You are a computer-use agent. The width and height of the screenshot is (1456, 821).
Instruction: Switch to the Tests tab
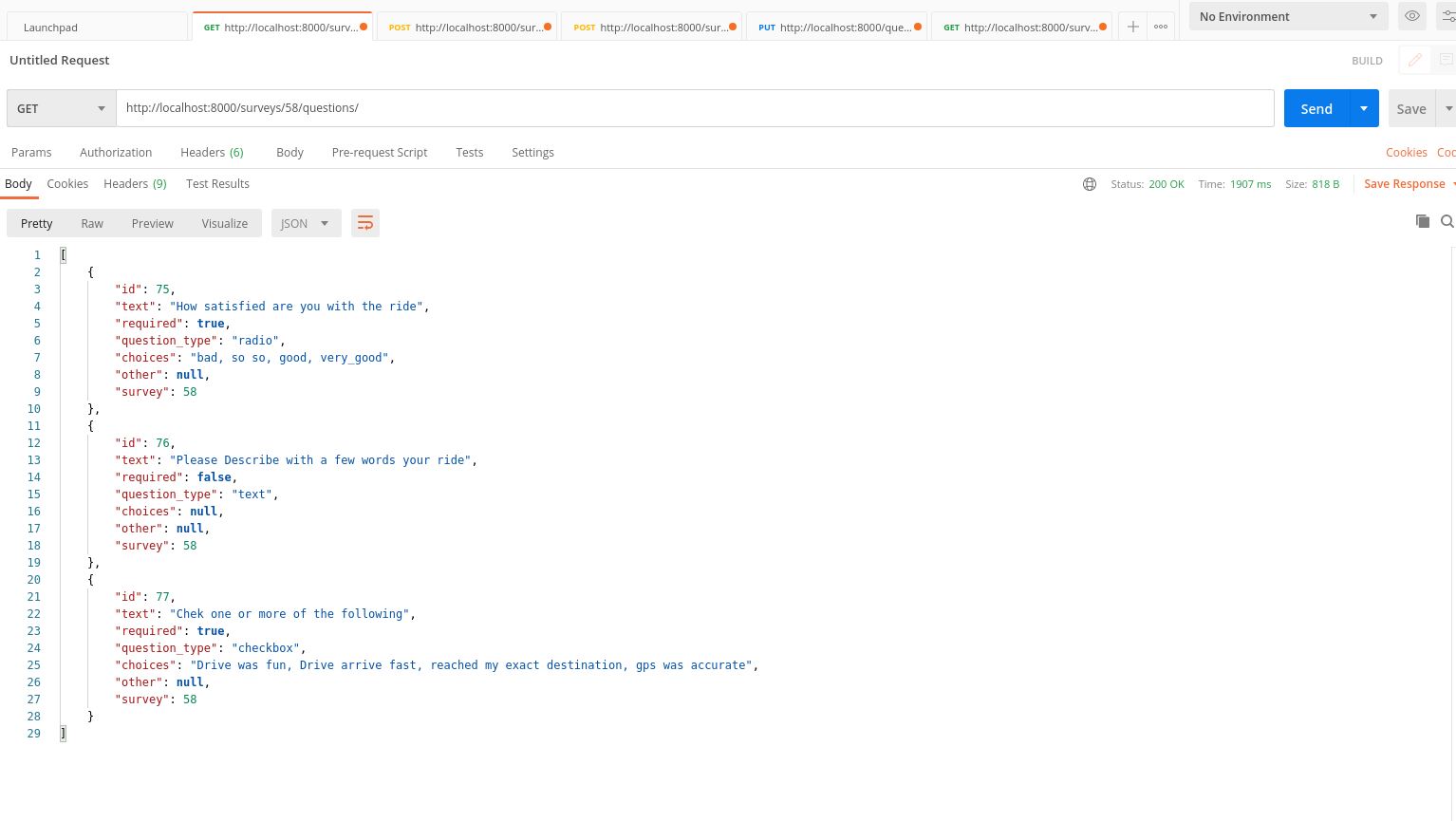[469, 152]
